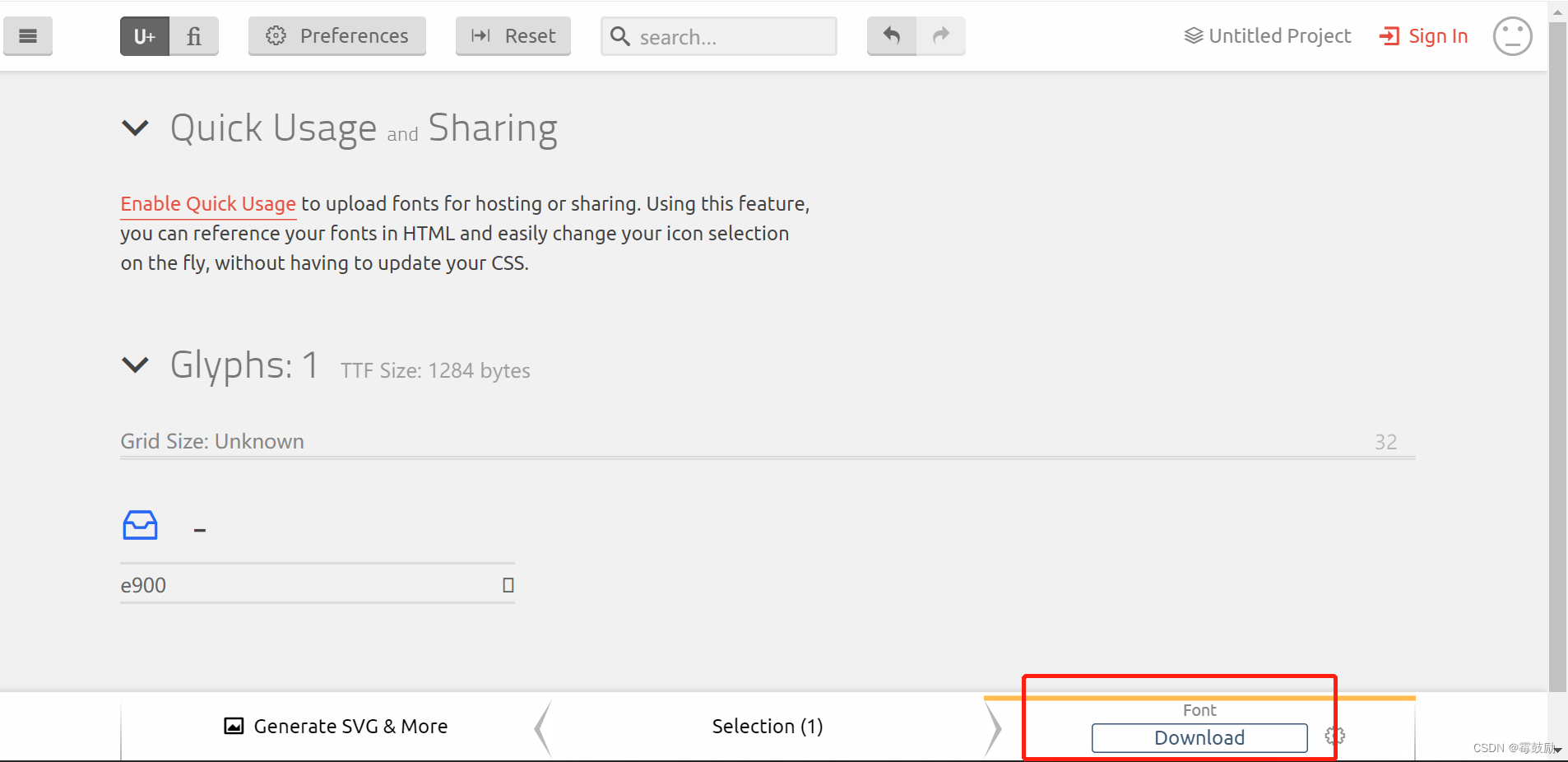1568x762 pixels.
Task: Collapse the Quick Usage and Sharing section
Action: point(135,128)
